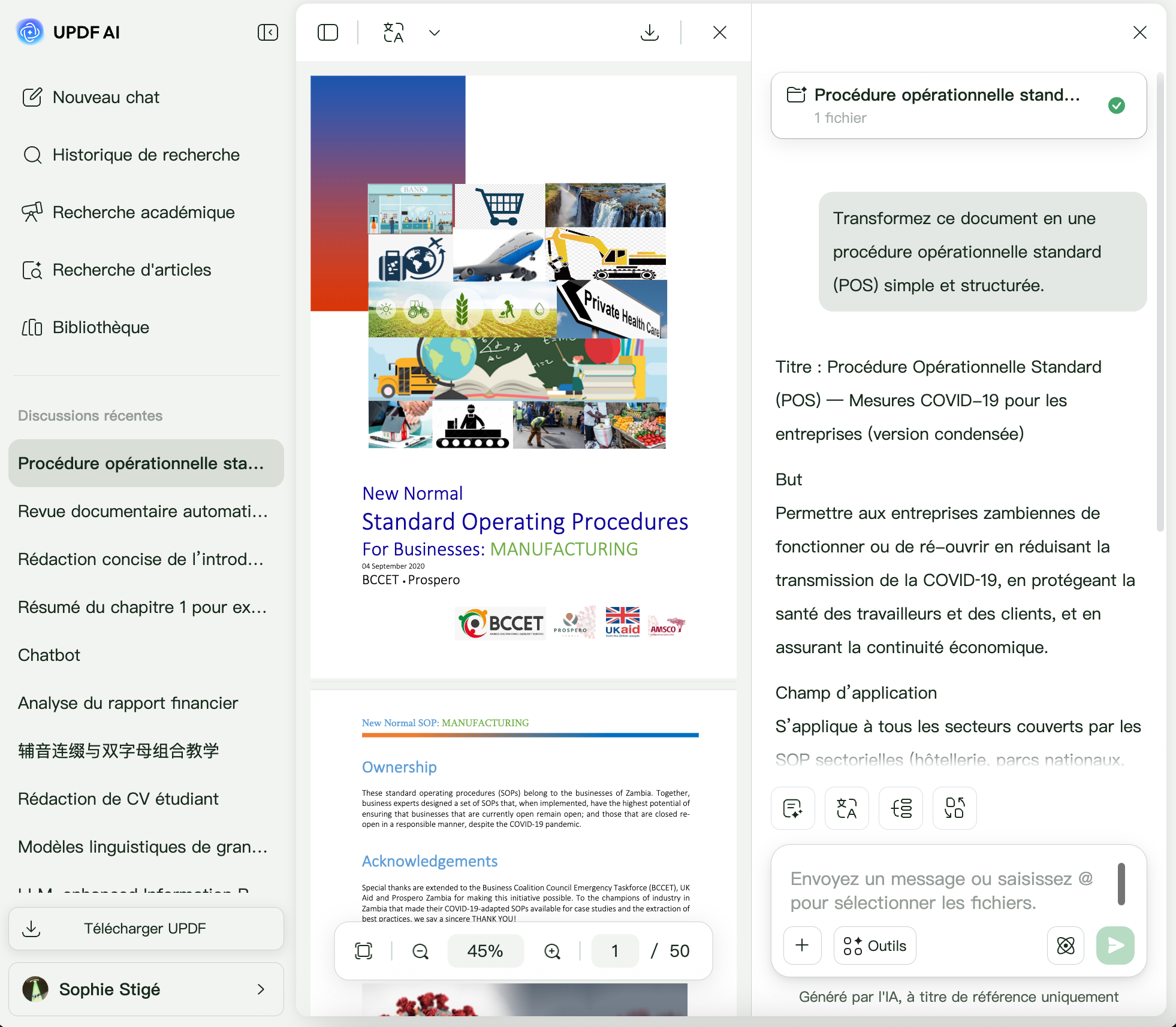Click the translate icon in PDF toolbar
1176x1027 pixels.
(x=394, y=32)
